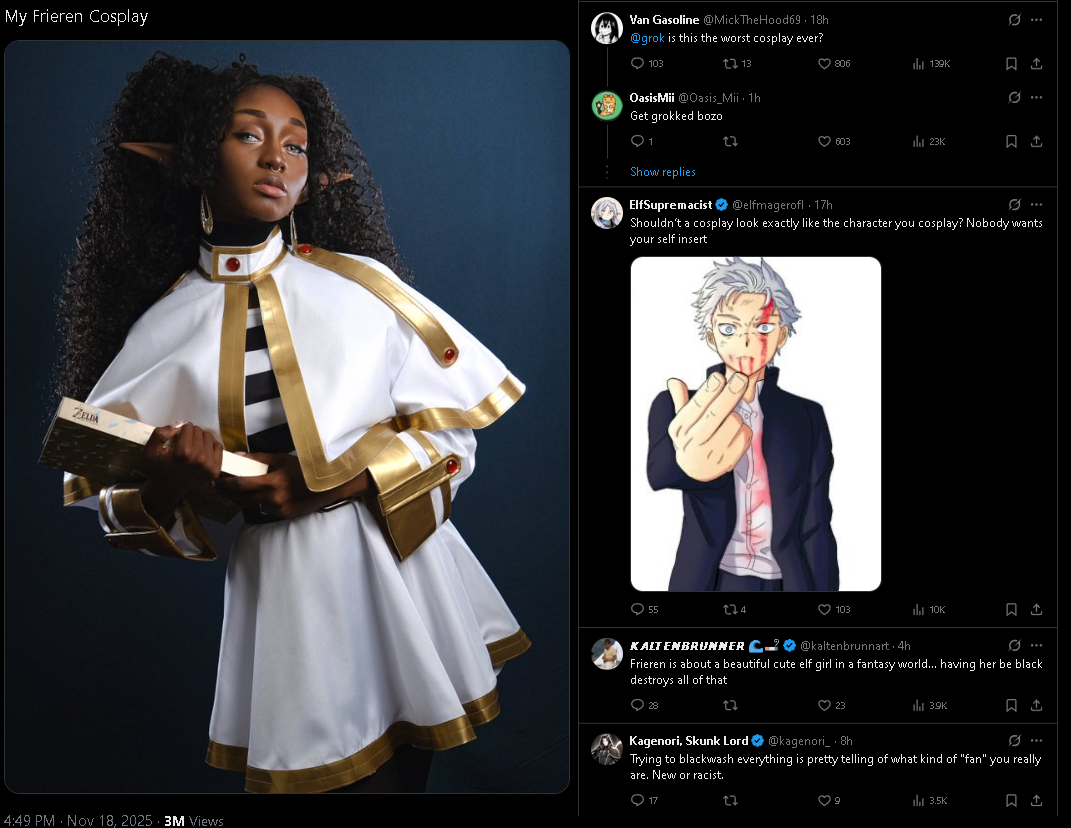This screenshot has width=1071, height=828.
Task: Open more menu on ElfSupremacist's post
Action: pos(1036,204)
